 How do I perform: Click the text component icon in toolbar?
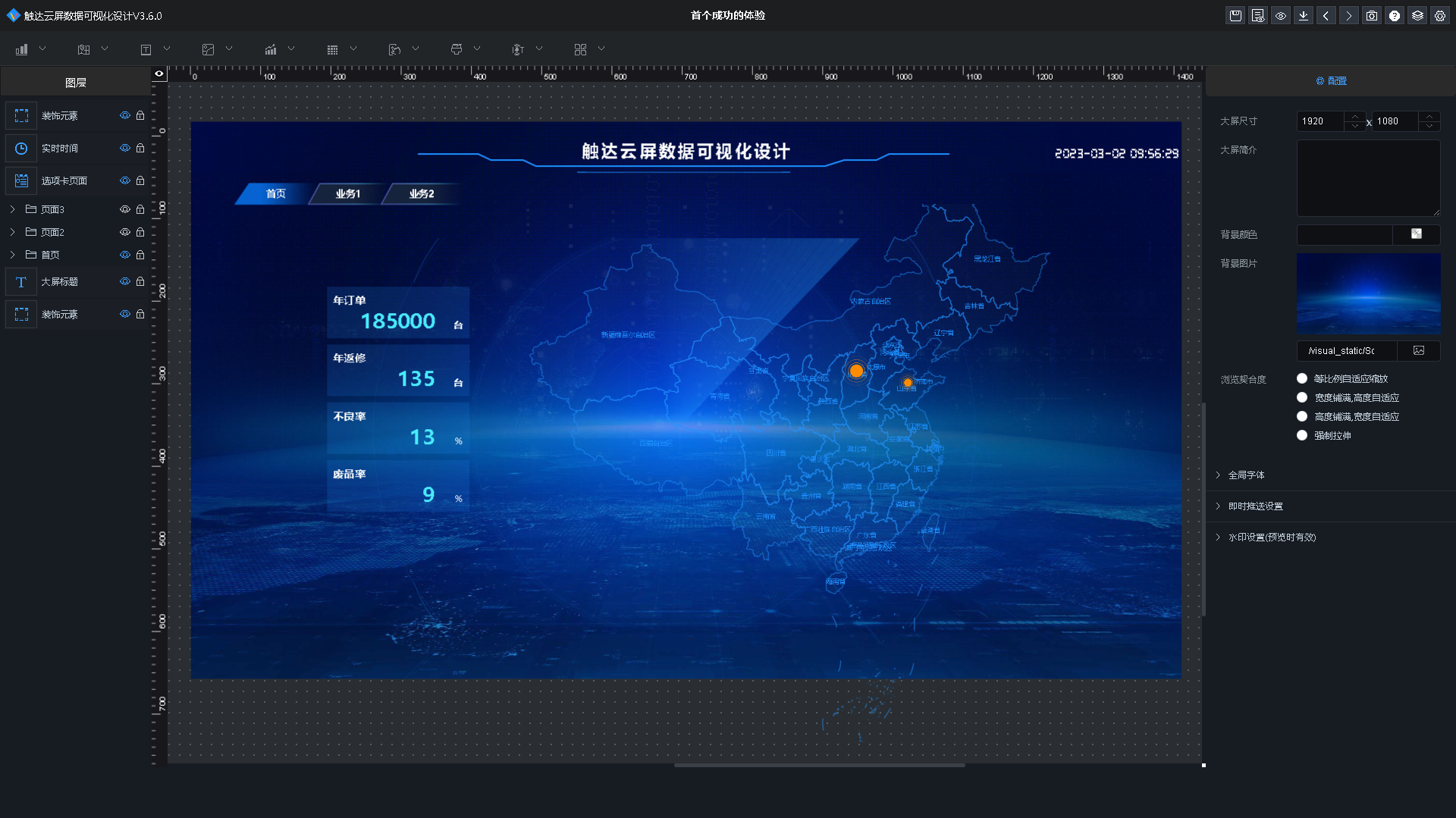[x=146, y=49]
